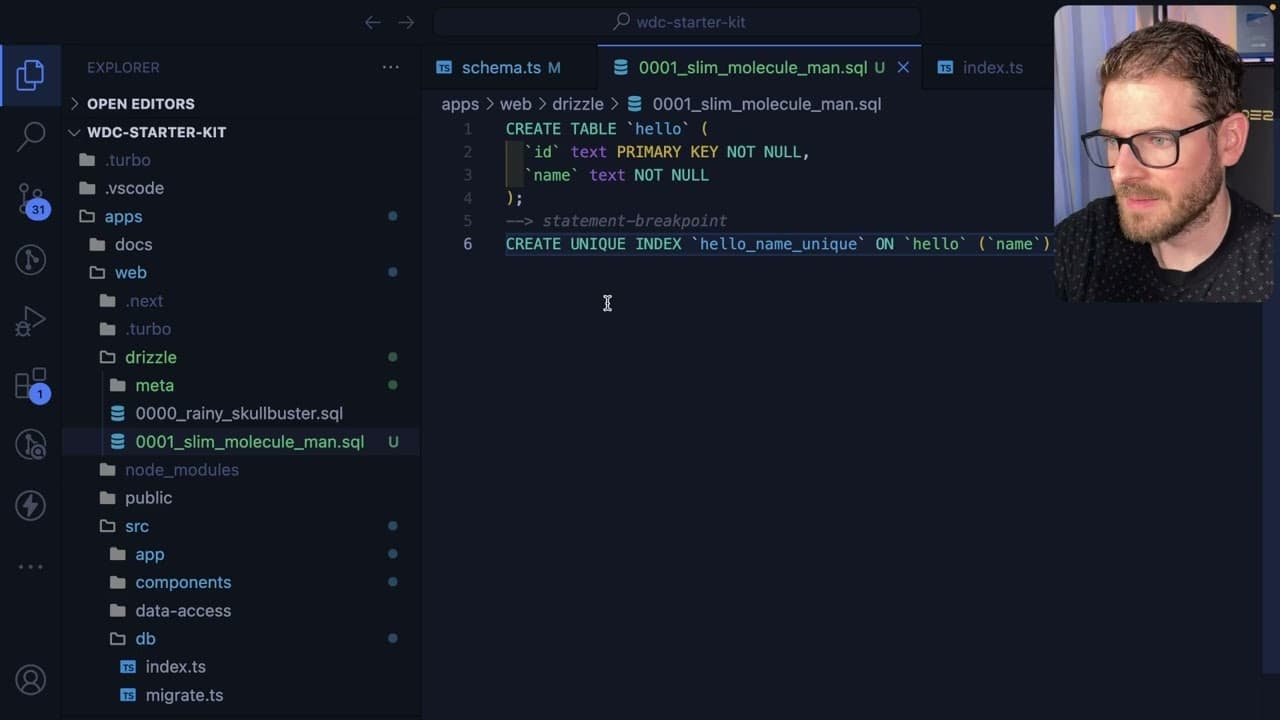This screenshot has width=1280, height=720.
Task: Close the 0001_slim_molecule_man.sql tab
Action: [x=903, y=68]
